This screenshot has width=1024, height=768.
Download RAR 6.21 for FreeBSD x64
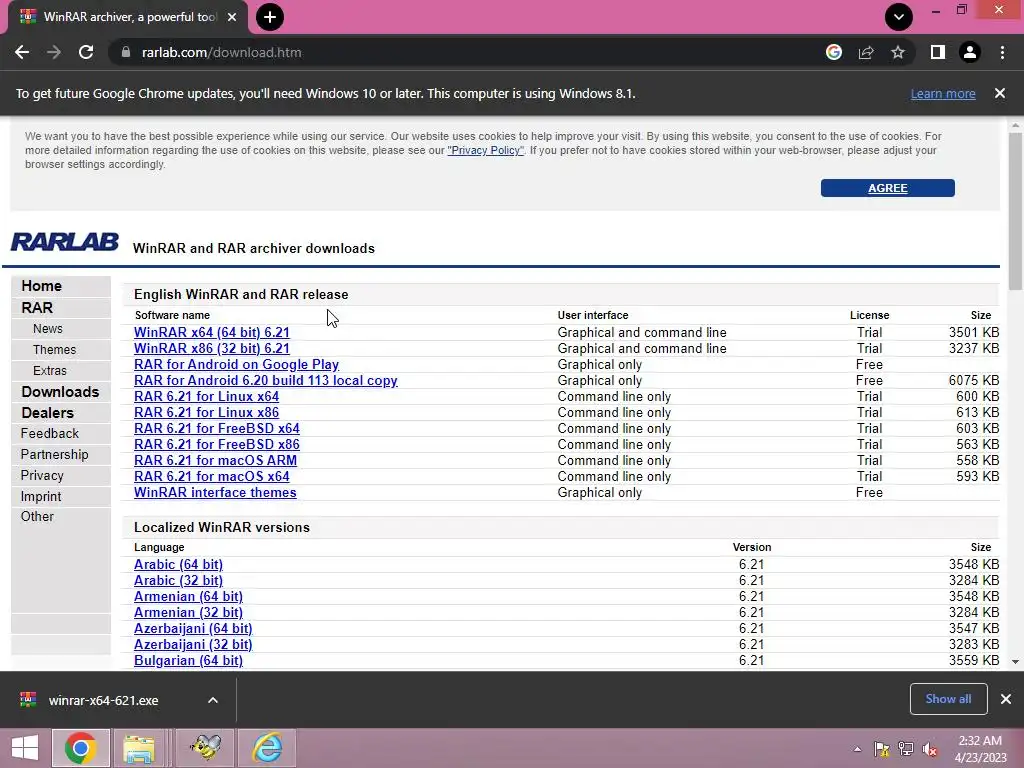217,428
